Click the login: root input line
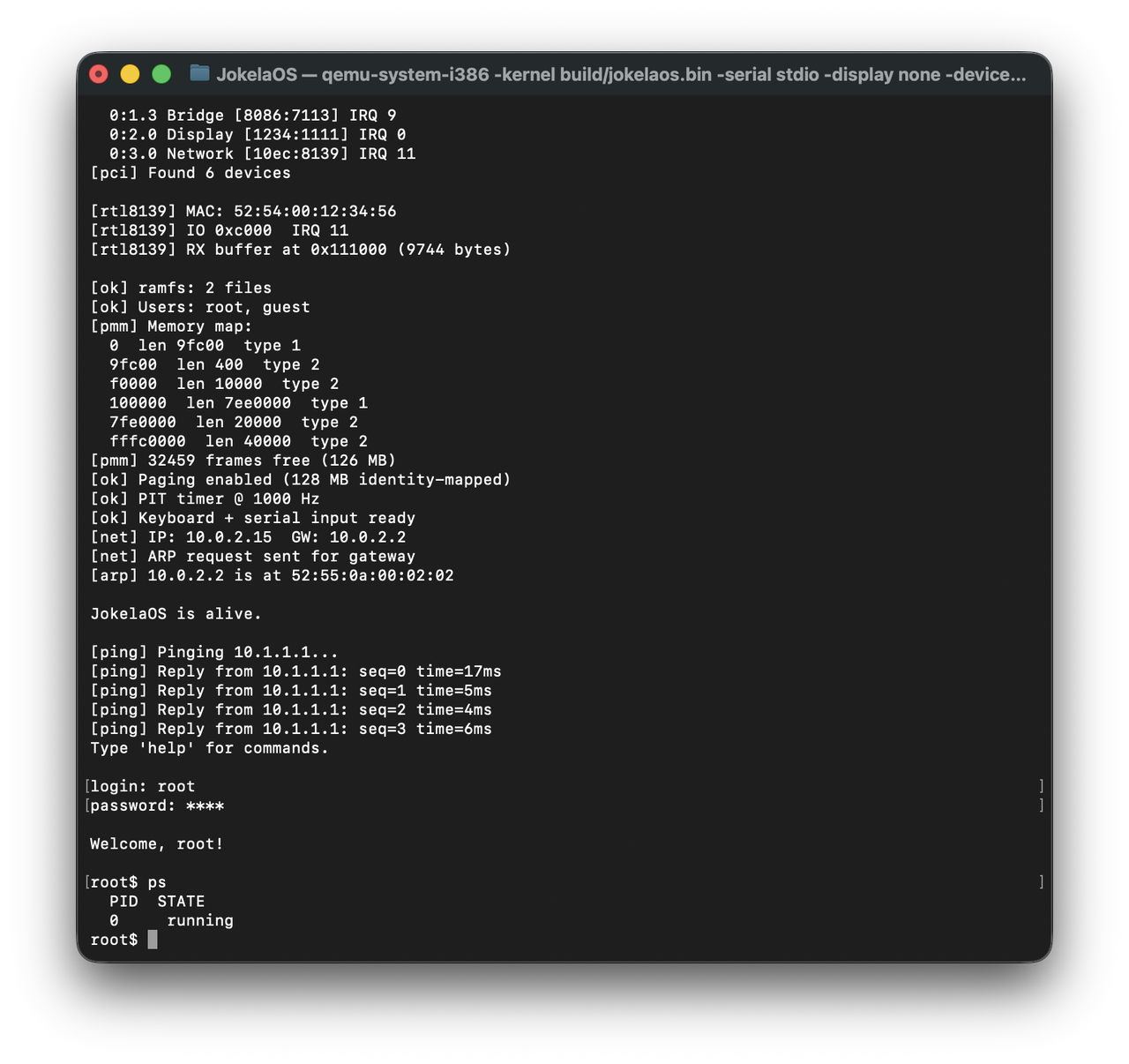The width and height of the screenshot is (1129, 1064). click(141, 785)
